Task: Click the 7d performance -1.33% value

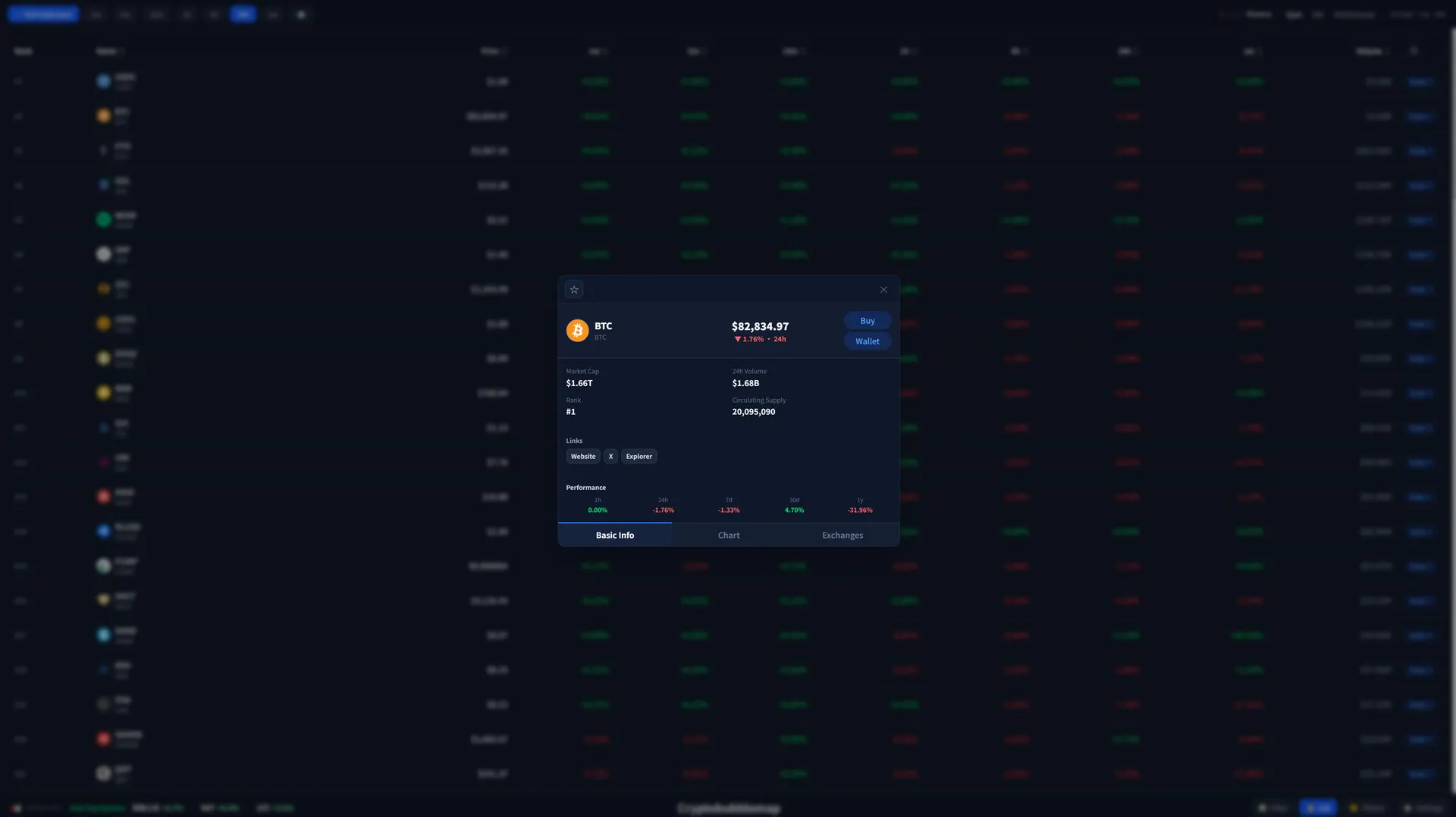Action: coord(729,511)
